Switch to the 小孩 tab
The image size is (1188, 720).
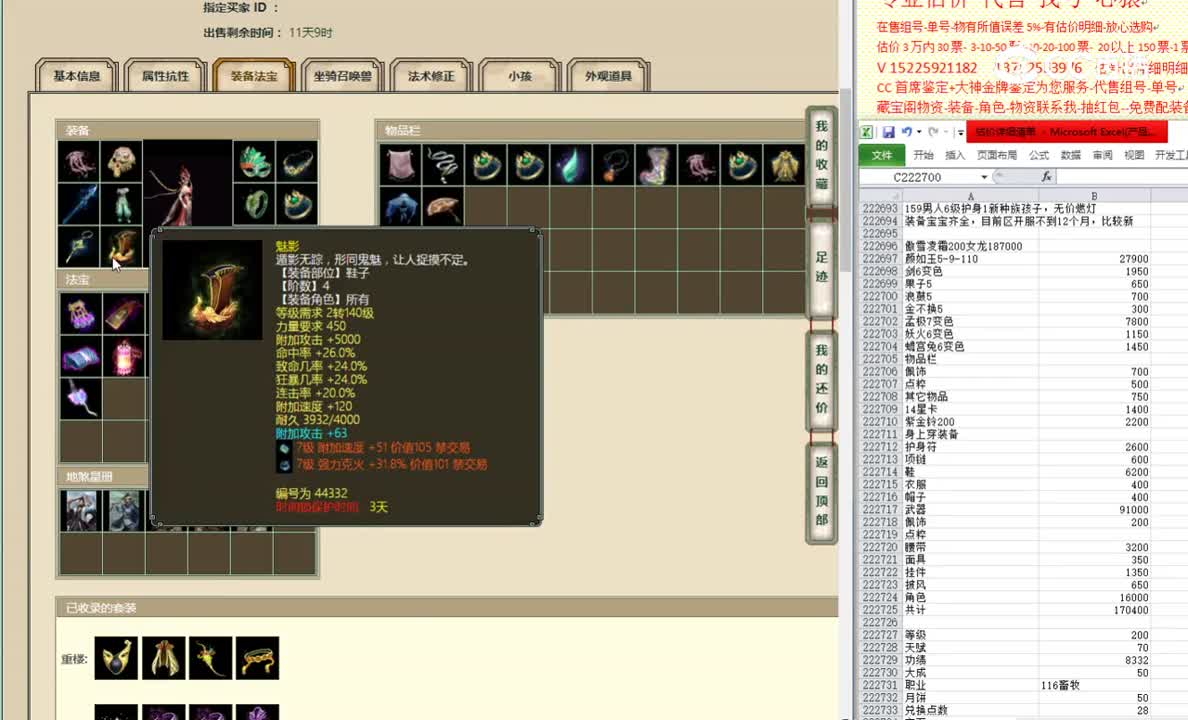520,76
